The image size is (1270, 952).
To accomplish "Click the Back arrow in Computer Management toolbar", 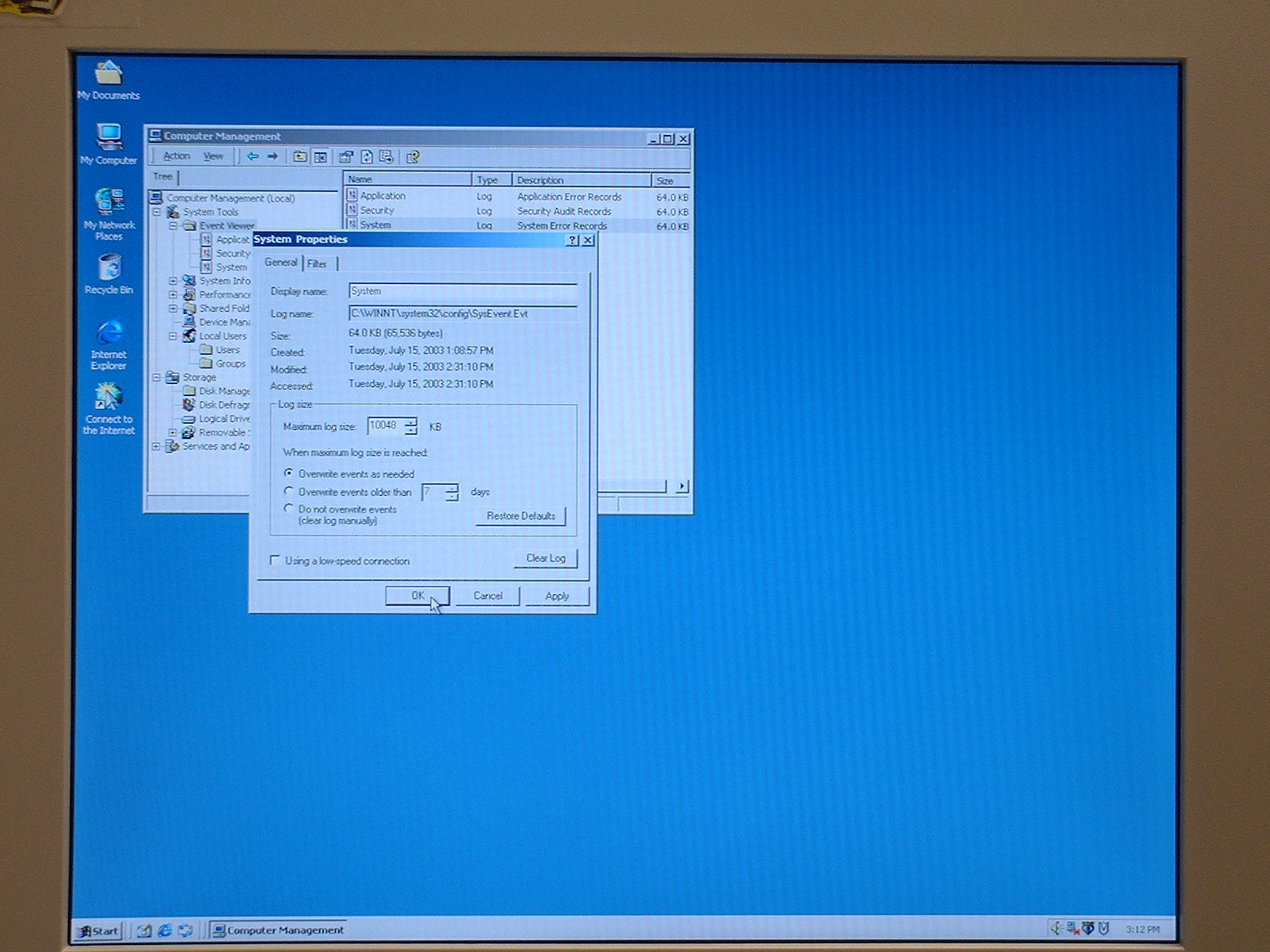I will 252,157.
